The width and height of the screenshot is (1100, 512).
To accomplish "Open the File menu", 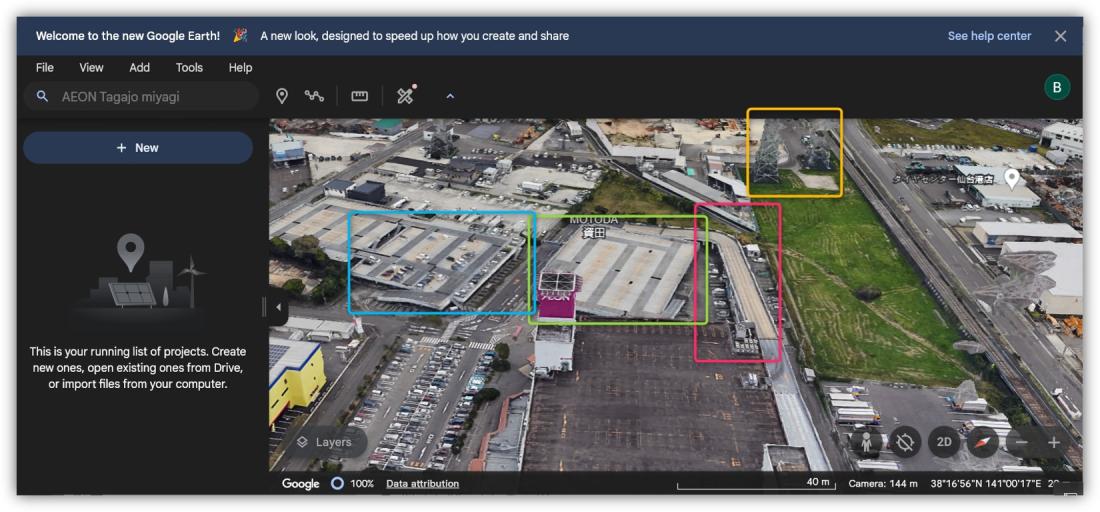I will coord(45,68).
